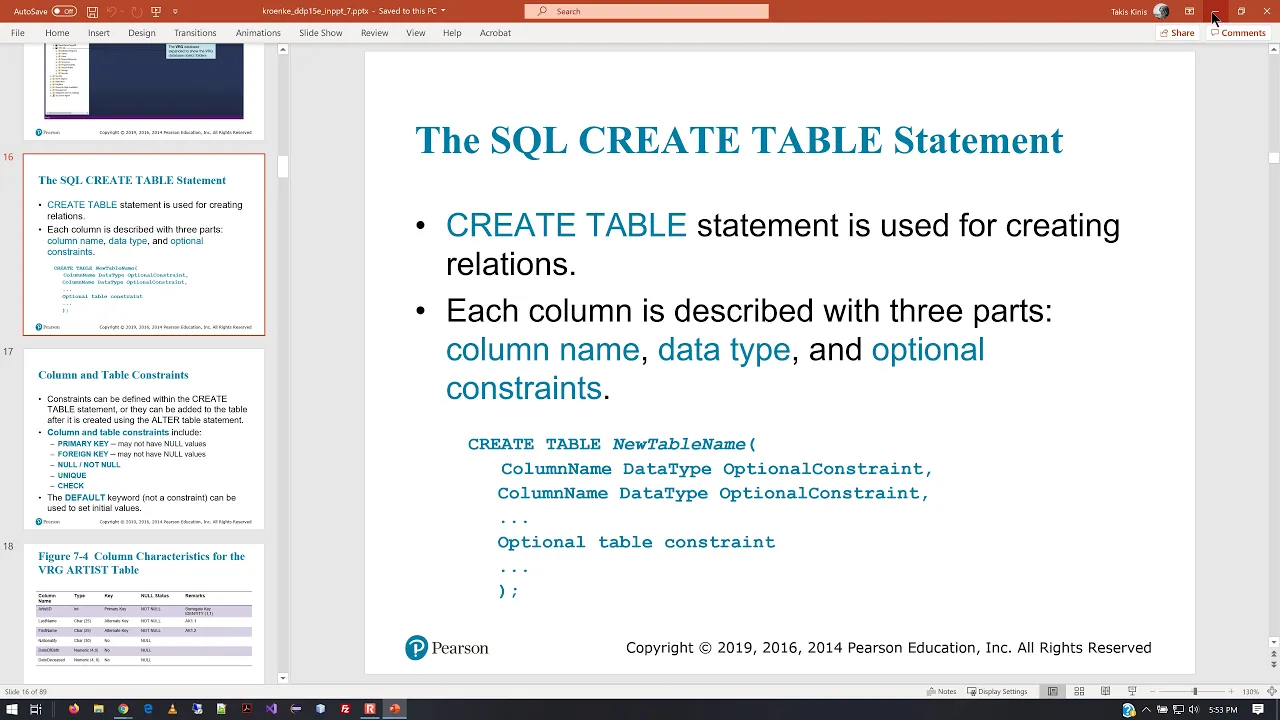Click 'NewTableName(' in the code sample
This screenshot has width=1280, height=720.
tap(684, 444)
